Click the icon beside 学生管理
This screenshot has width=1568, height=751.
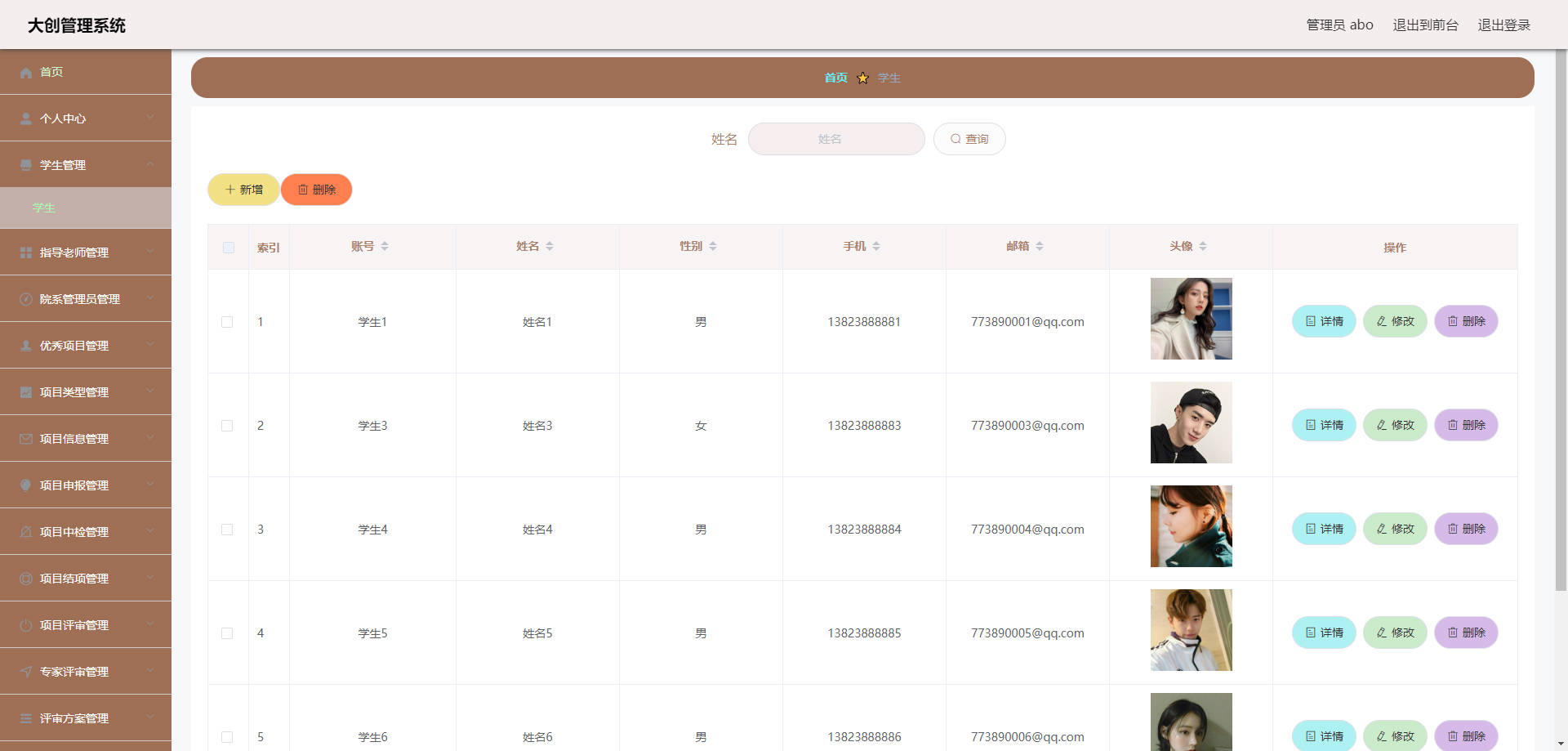(26, 165)
